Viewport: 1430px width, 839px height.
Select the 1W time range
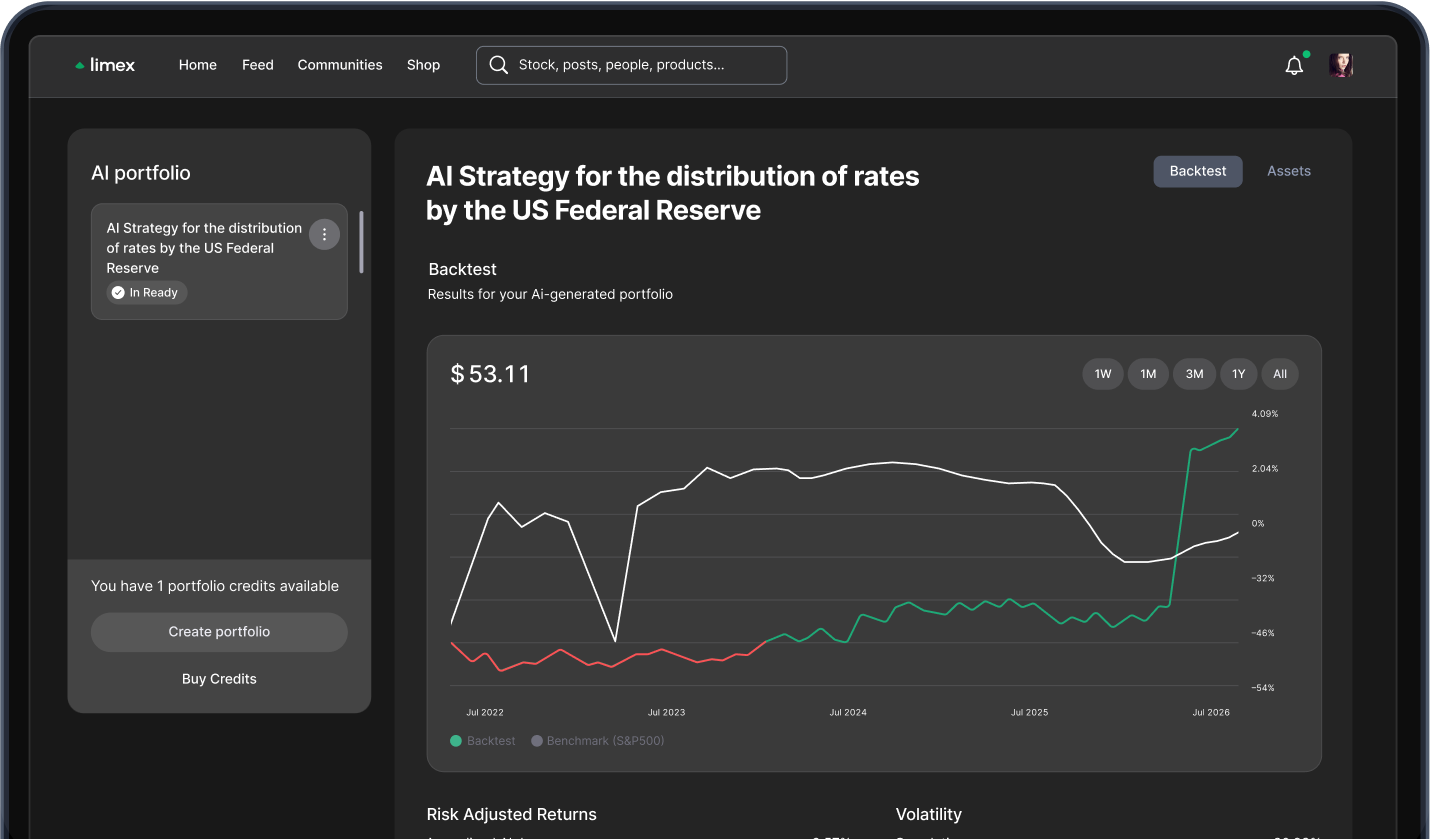(1103, 374)
